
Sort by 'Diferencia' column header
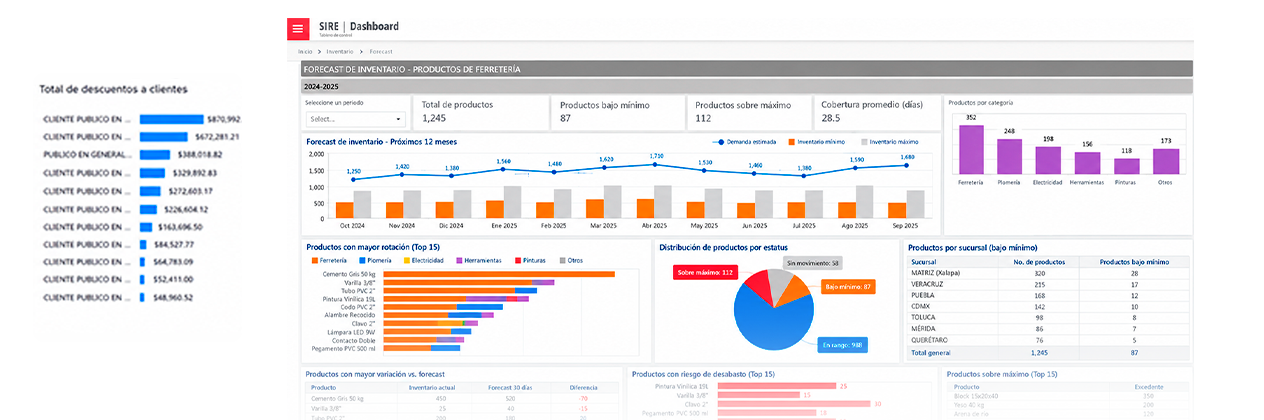click(x=584, y=387)
